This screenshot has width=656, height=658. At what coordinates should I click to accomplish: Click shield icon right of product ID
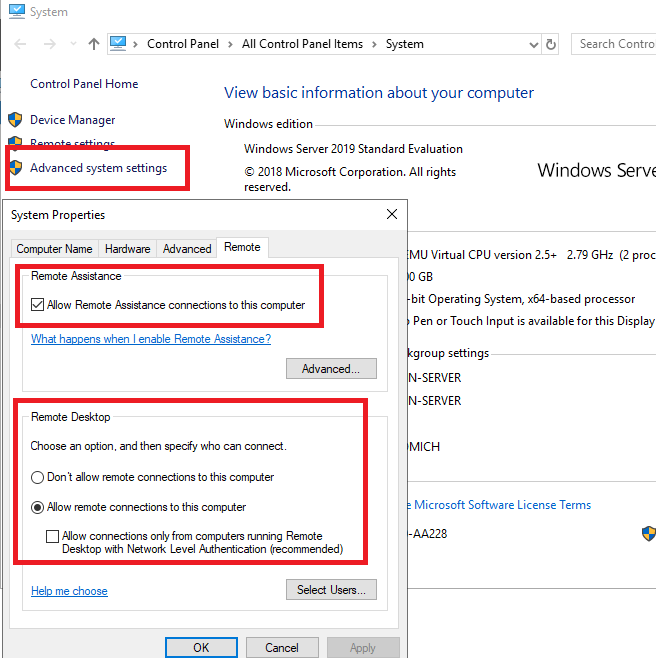(x=648, y=534)
